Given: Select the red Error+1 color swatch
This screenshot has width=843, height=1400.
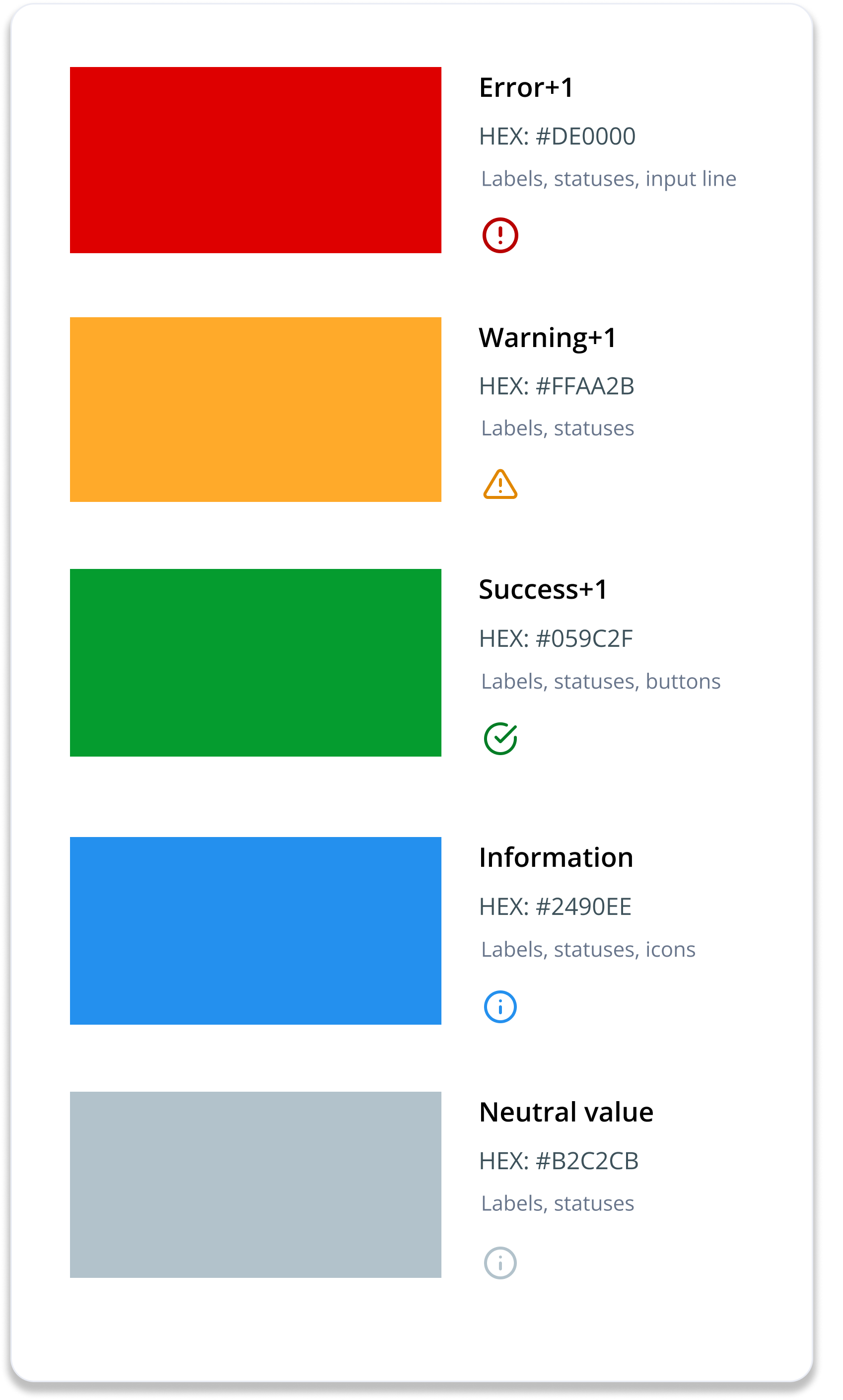Looking at the screenshot, I should [x=256, y=160].
